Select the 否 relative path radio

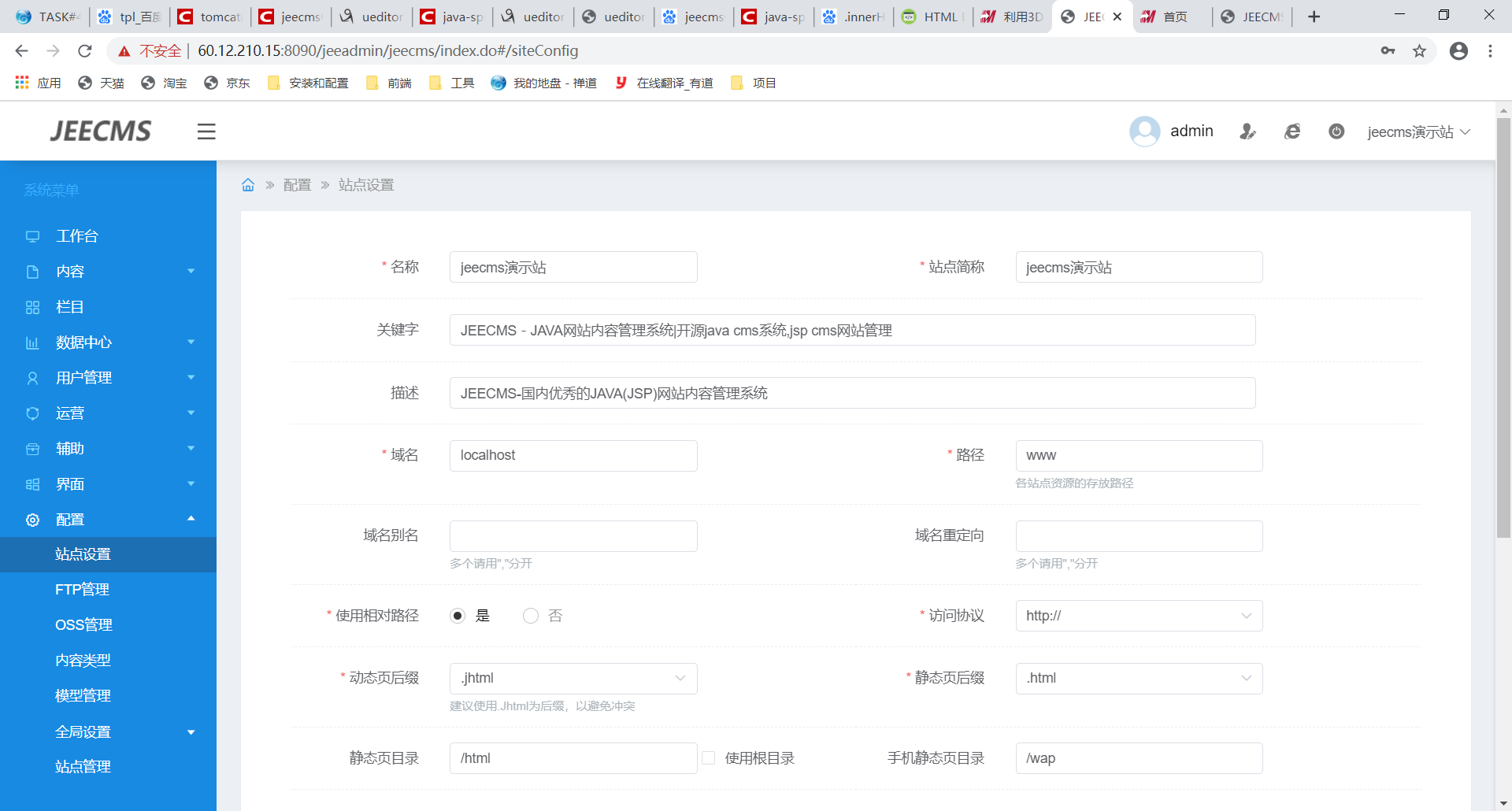tap(531, 616)
